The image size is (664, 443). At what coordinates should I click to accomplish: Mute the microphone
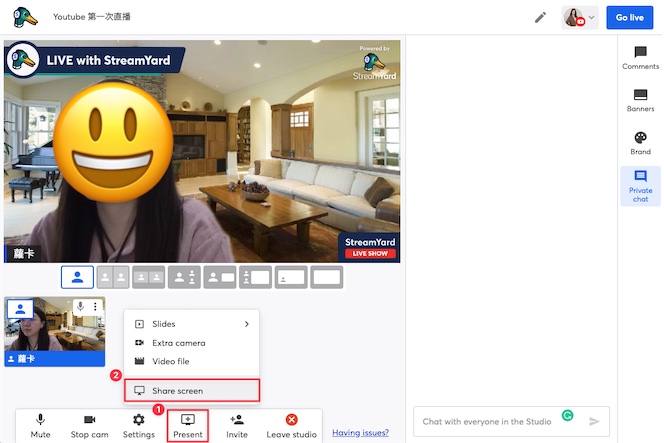[41, 426]
